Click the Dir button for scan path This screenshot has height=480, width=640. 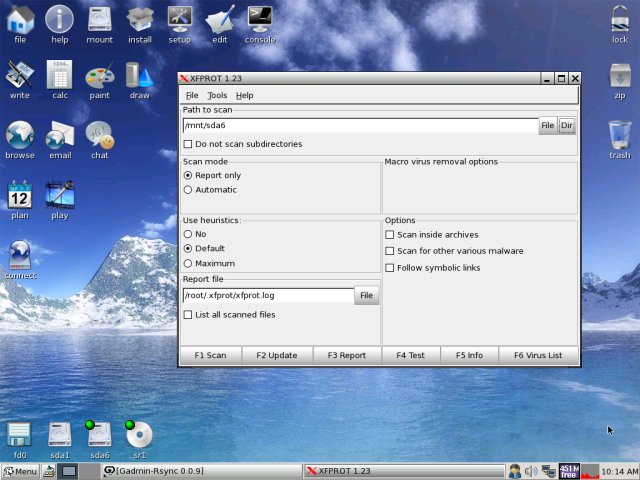[567, 126]
